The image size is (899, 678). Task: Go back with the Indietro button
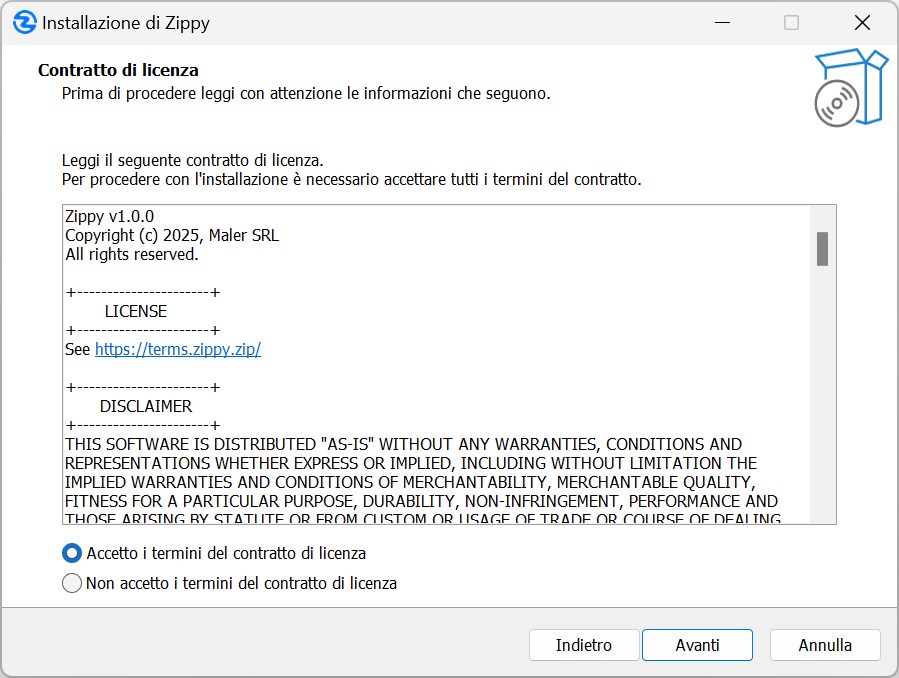click(x=583, y=645)
